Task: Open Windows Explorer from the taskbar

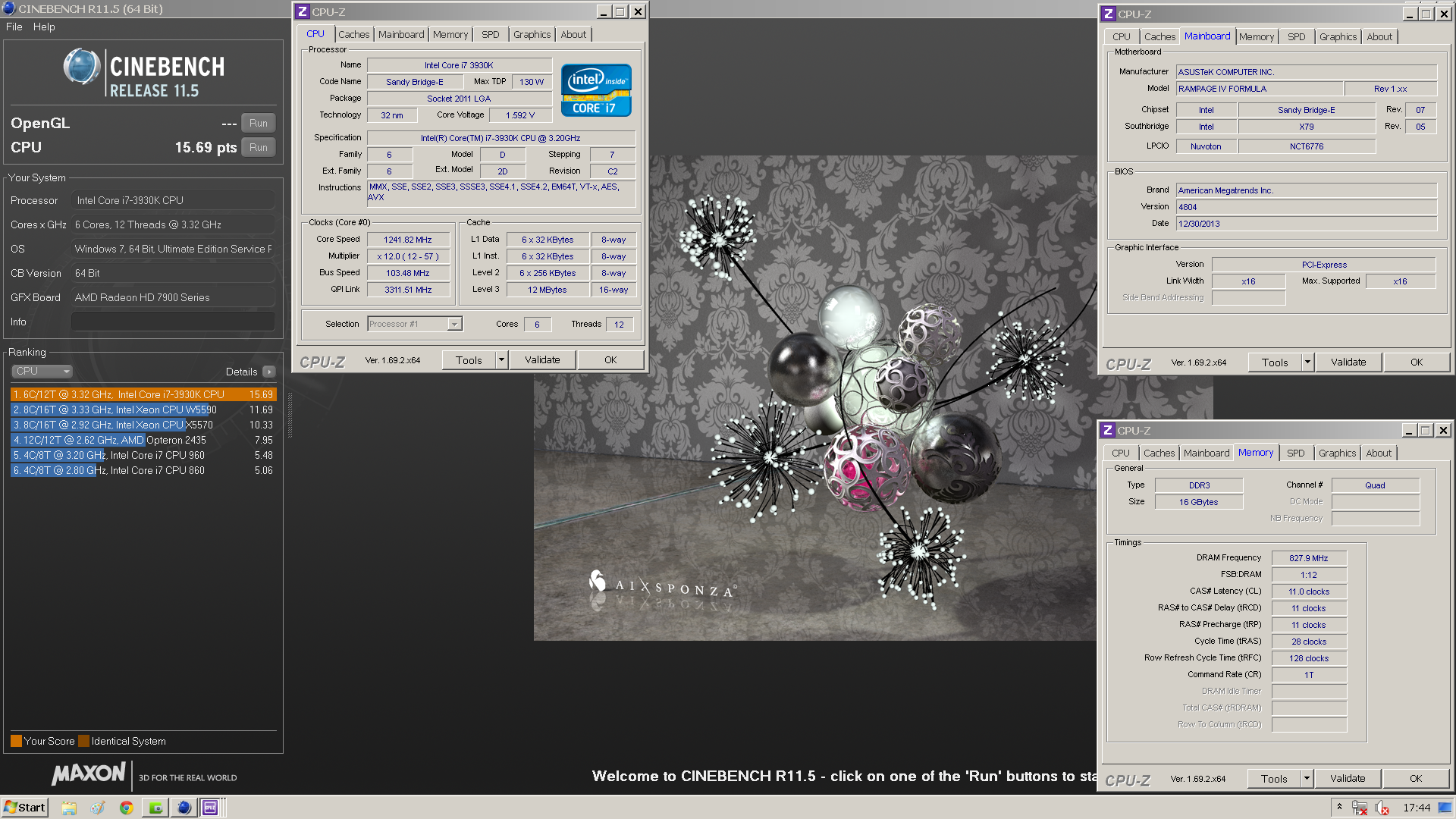Action: (x=69, y=808)
